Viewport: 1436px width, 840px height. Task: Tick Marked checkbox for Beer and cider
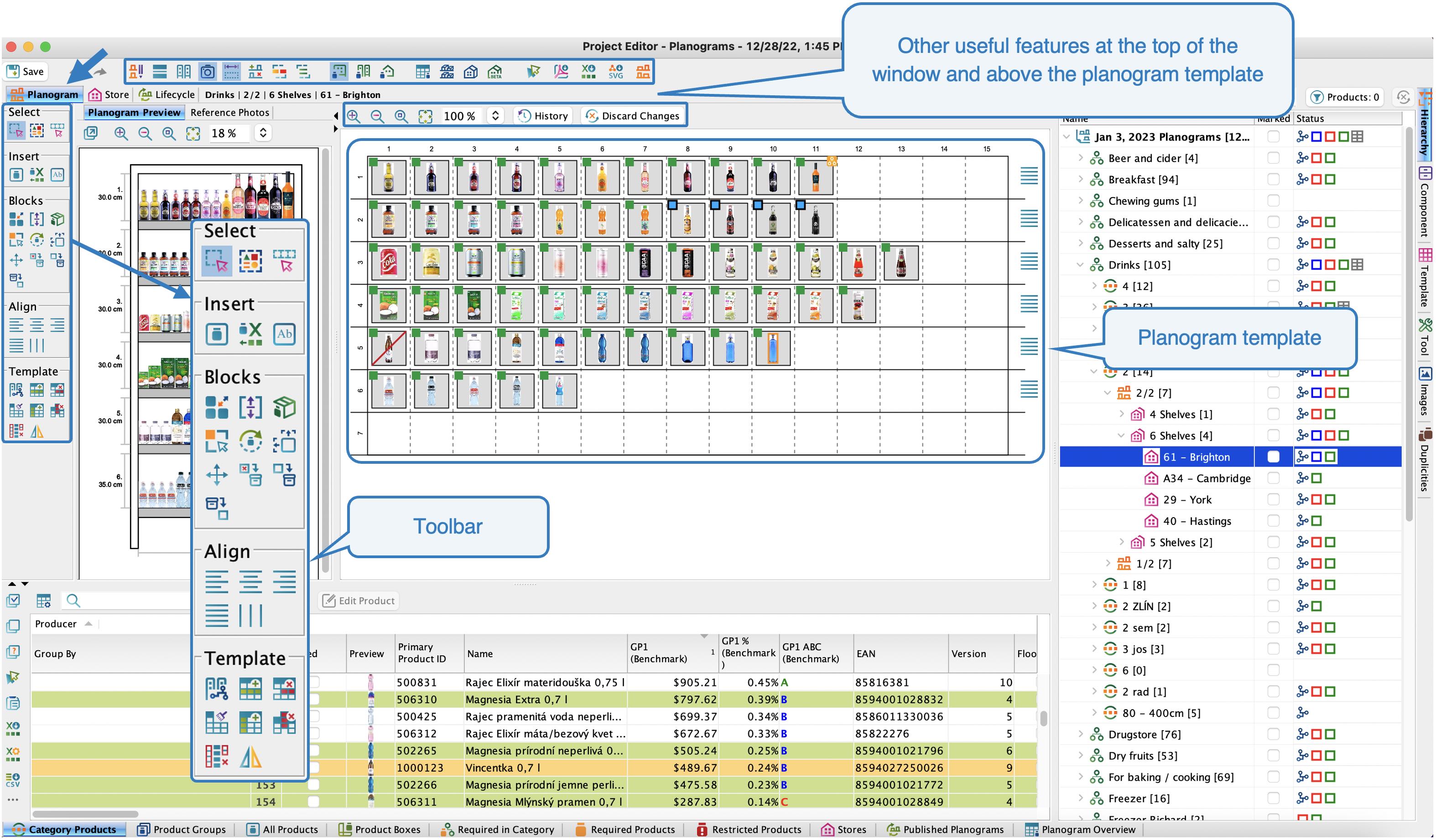tap(1273, 158)
